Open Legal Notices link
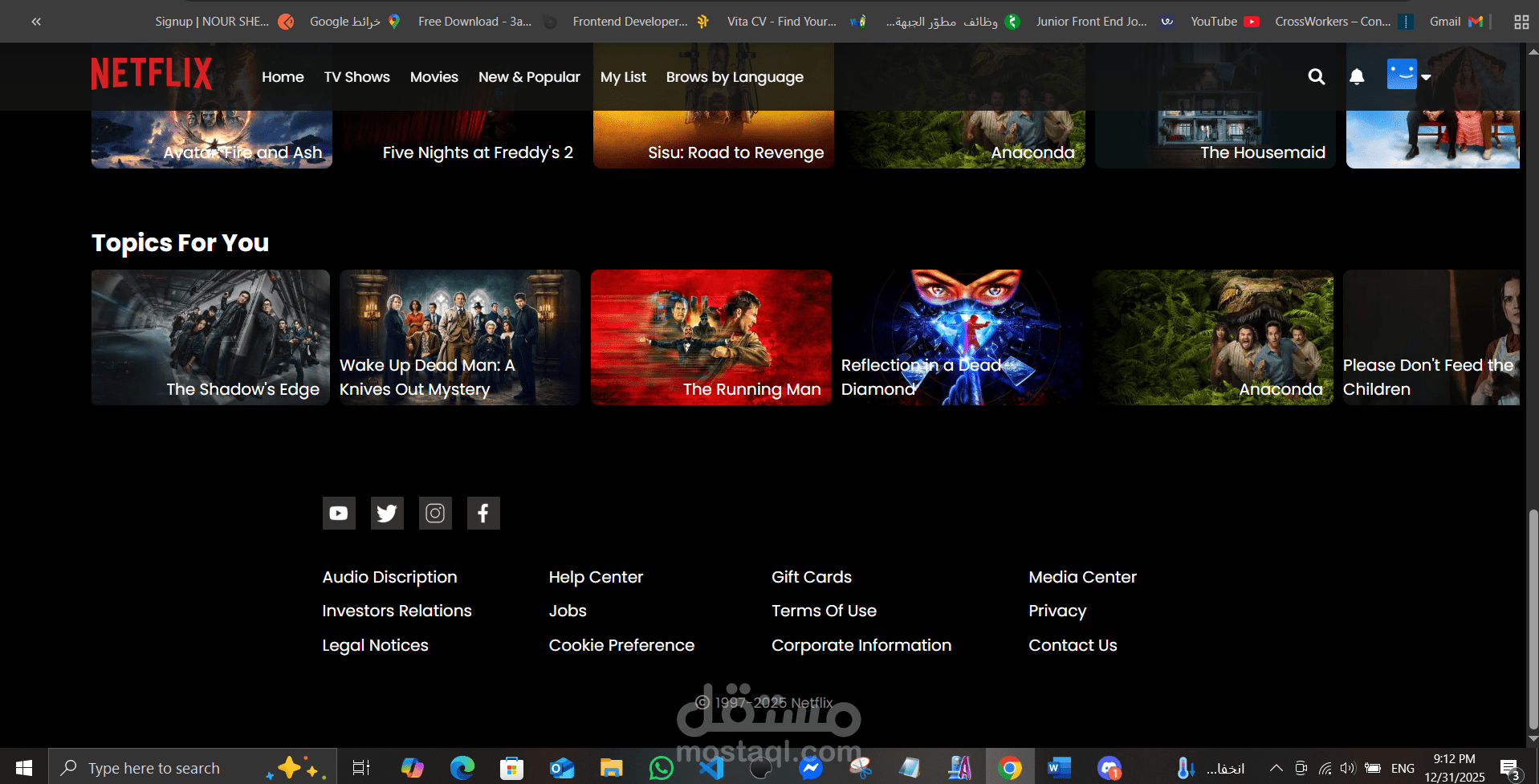The height and width of the screenshot is (784, 1539). point(375,645)
